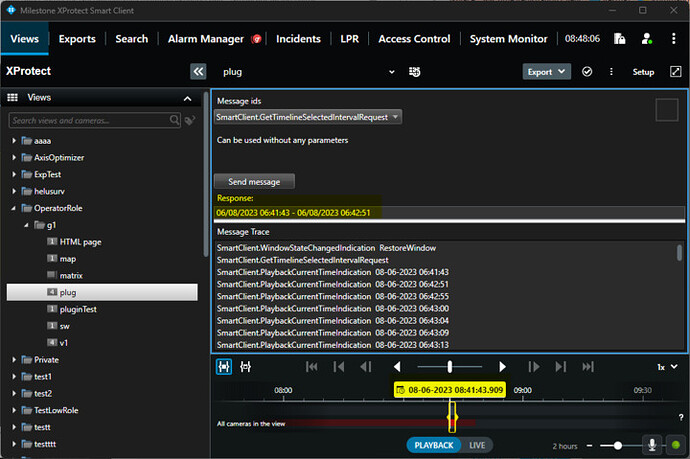The height and width of the screenshot is (459, 690).
Task: Select the pluginTest view
Action: click(x=78, y=309)
